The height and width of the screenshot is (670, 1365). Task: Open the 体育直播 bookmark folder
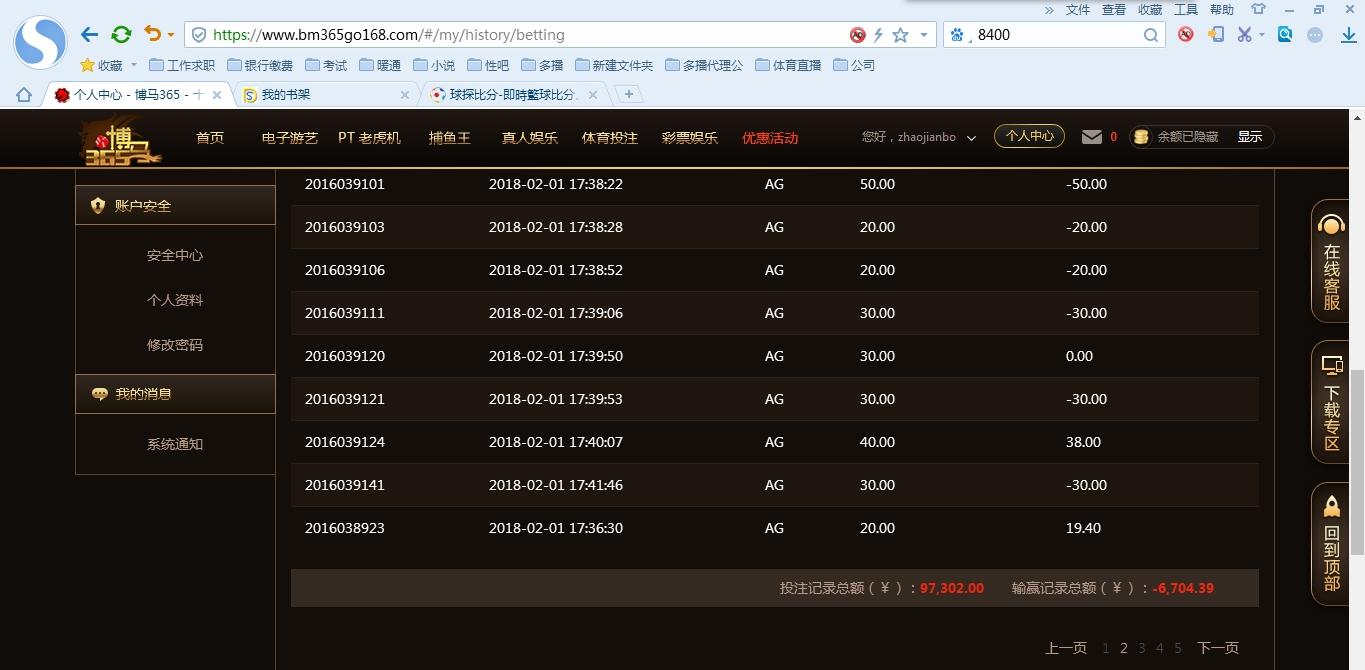pyautogui.click(x=789, y=65)
